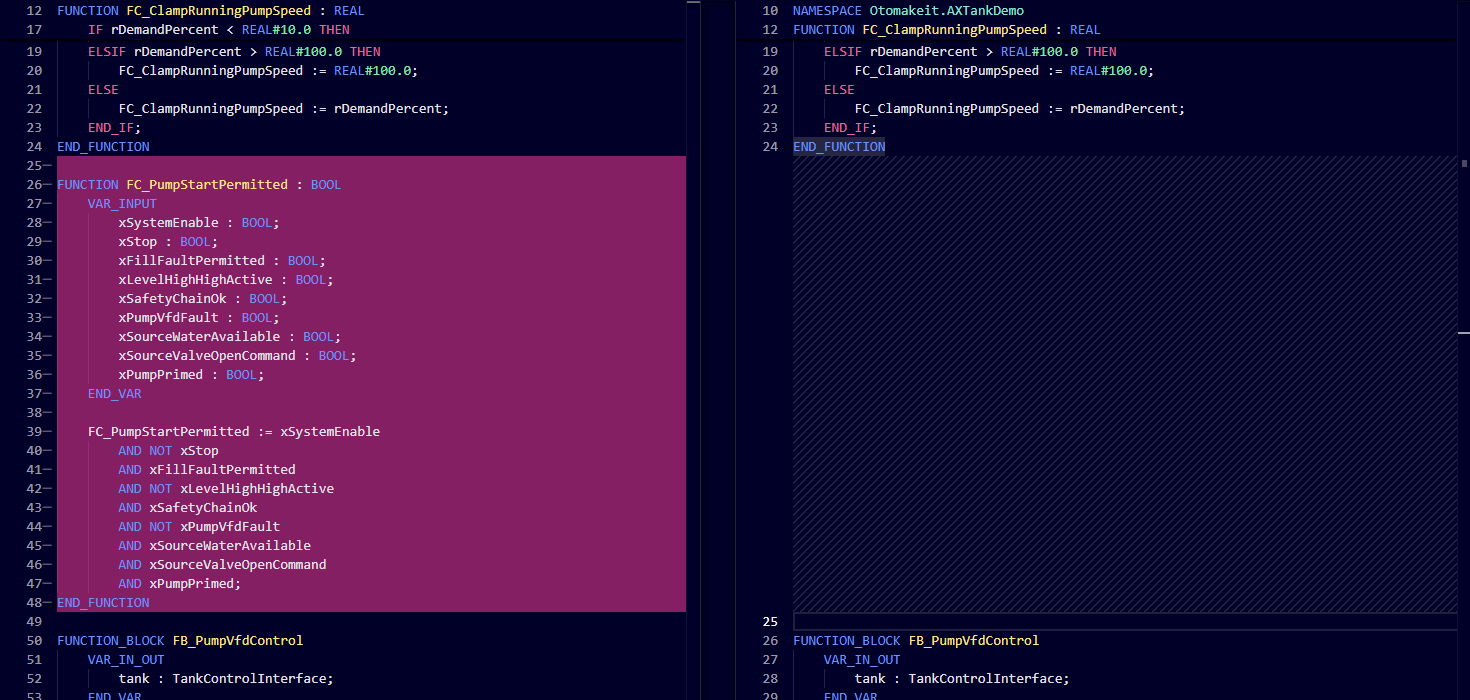Click "END_FUNCTION" on line 24 of left pane
The width and height of the screenshot is (1470, 700).
pos(103,146)
